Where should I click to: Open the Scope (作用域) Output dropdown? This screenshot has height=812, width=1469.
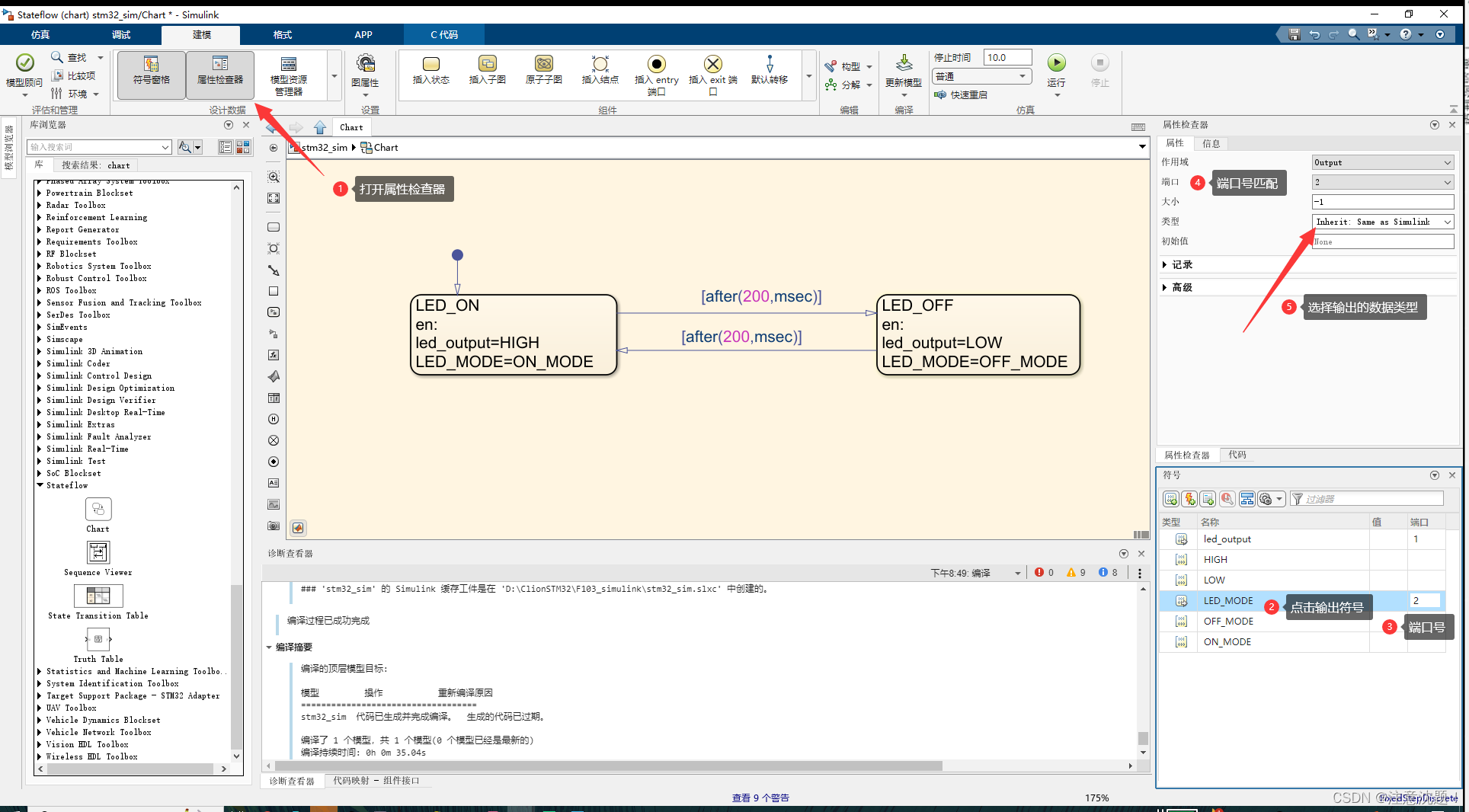pyautogui.click(x=1382, y=162)
